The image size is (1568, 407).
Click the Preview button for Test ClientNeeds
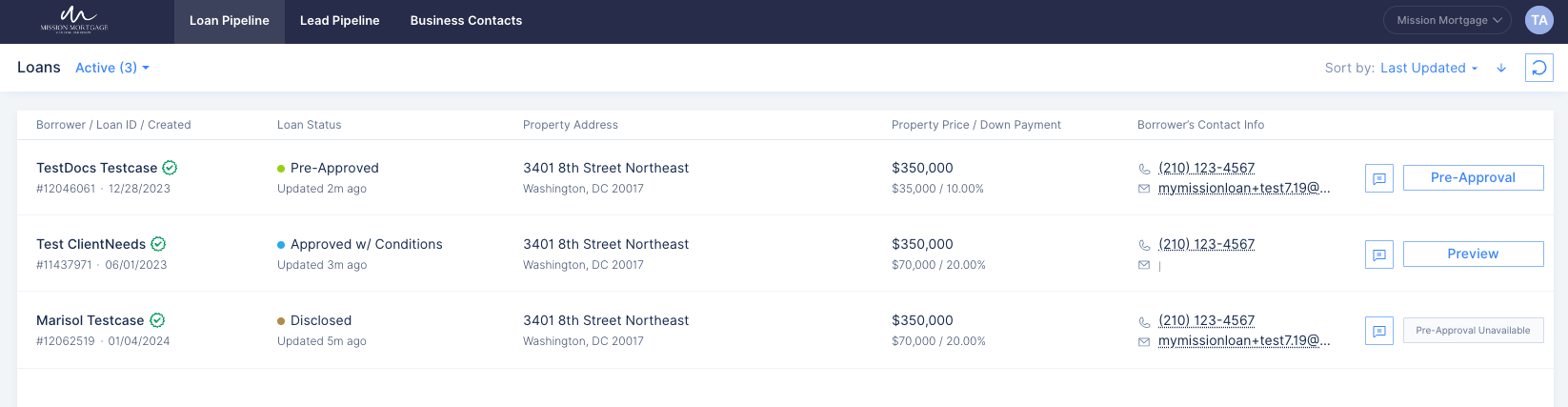(1473, 254)
